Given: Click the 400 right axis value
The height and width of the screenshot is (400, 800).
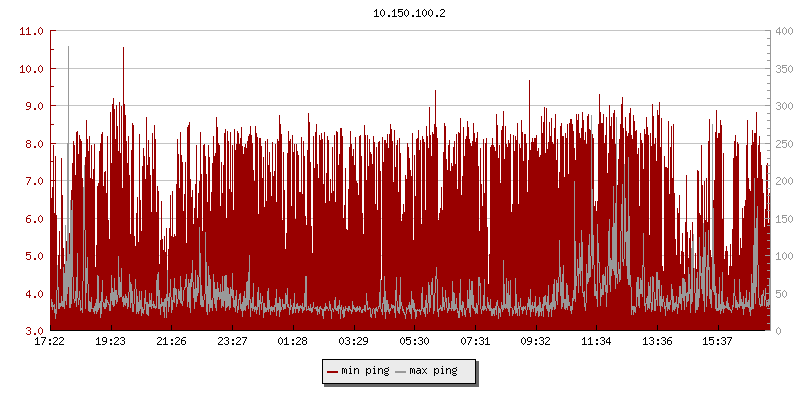Looking at the screenshot, I should point(784,31).
